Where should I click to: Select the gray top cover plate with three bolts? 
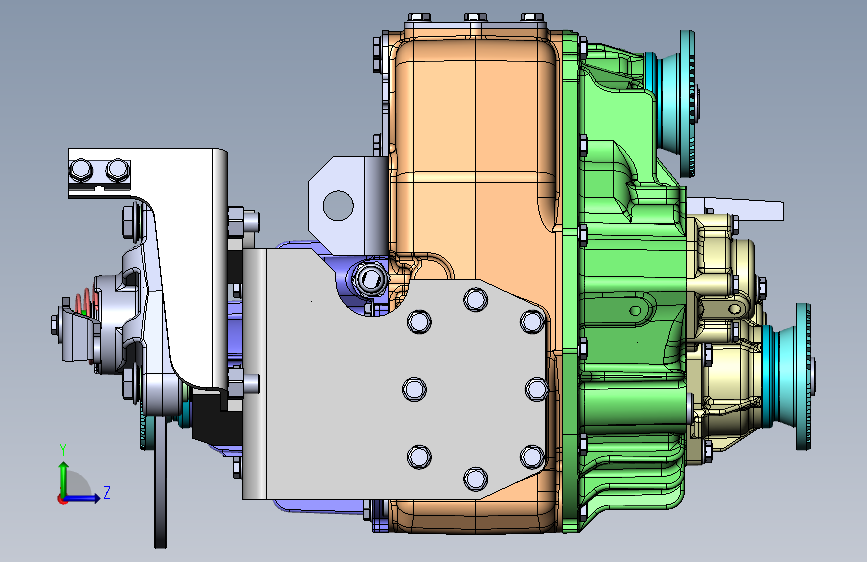click(x=476, y=24)
